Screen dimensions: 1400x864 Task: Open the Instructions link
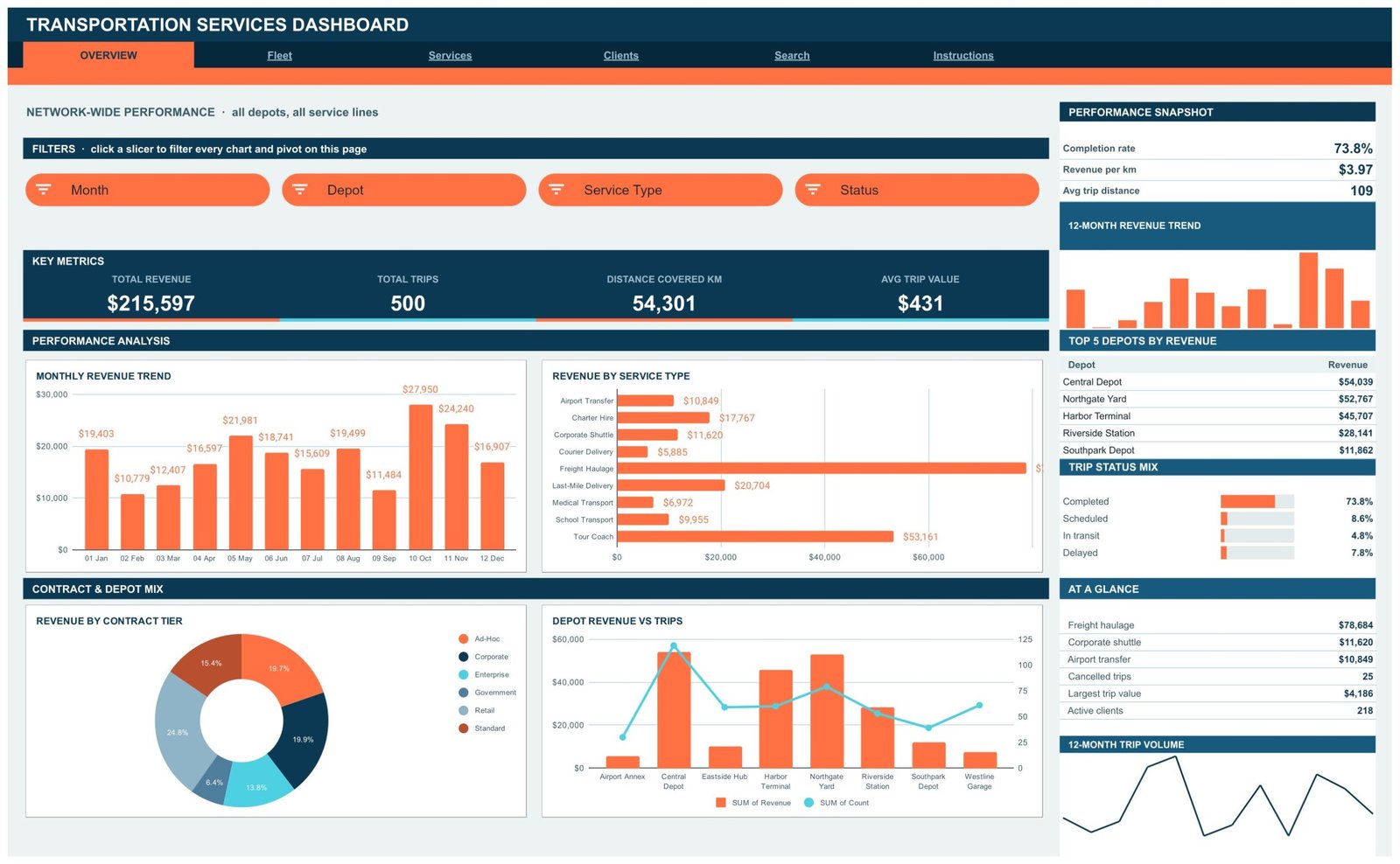point(963,55)
